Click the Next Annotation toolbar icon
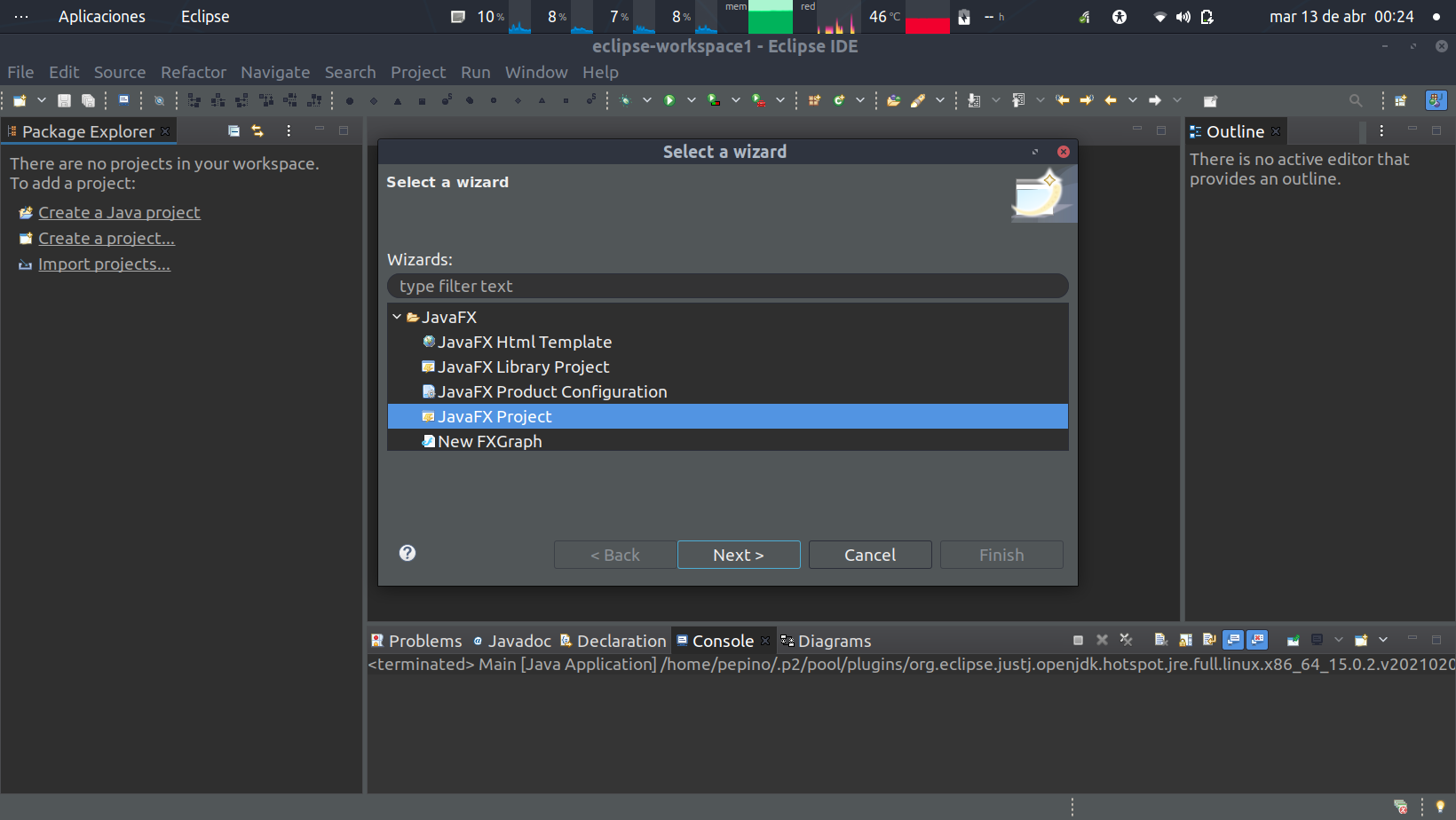Viewport: 1456px width, 820px height. tap(974, 101)
